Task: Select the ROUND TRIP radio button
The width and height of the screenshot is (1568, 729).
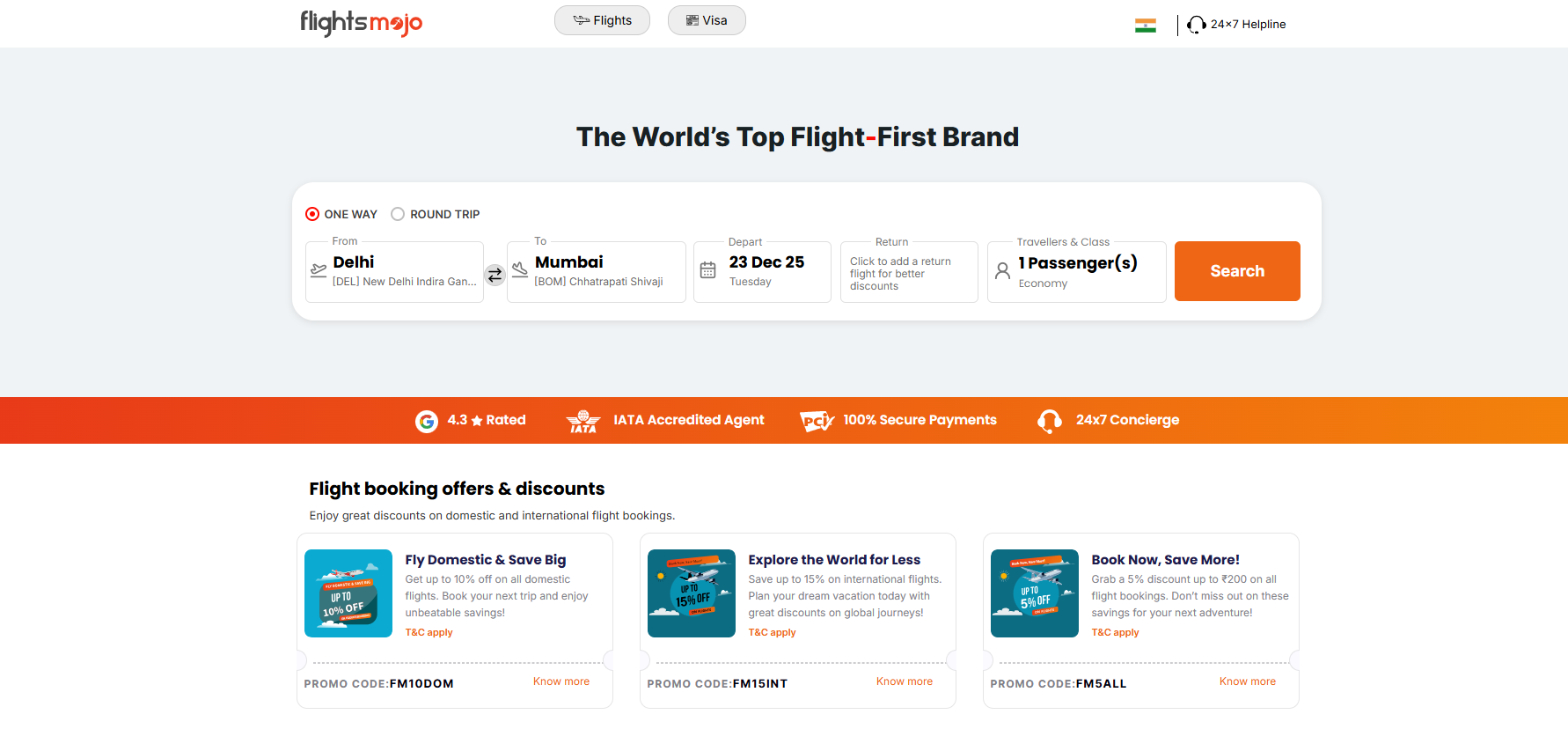Action: (398, 214)
